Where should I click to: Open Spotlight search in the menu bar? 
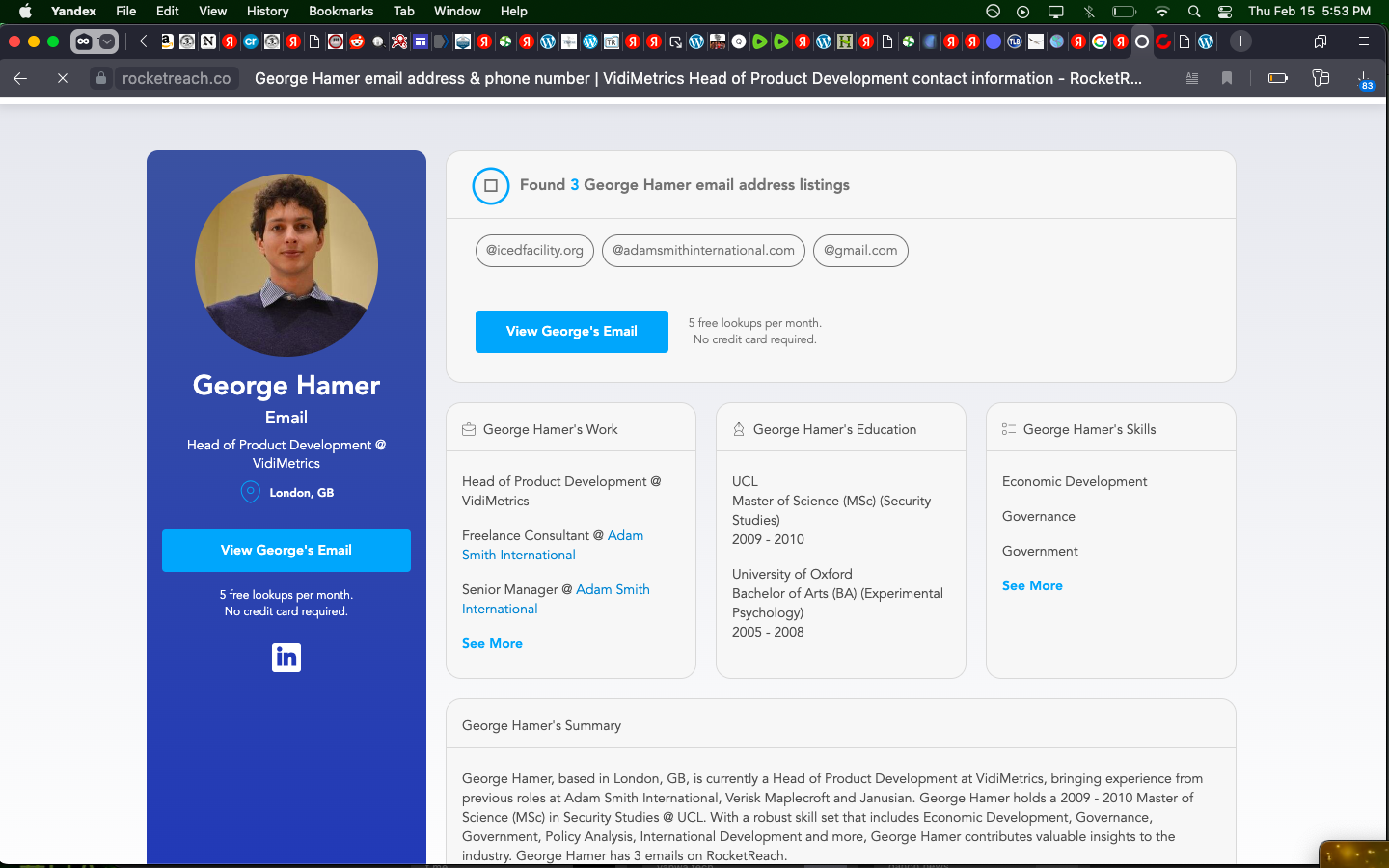pyautogui.click(x=1194, y=12)
